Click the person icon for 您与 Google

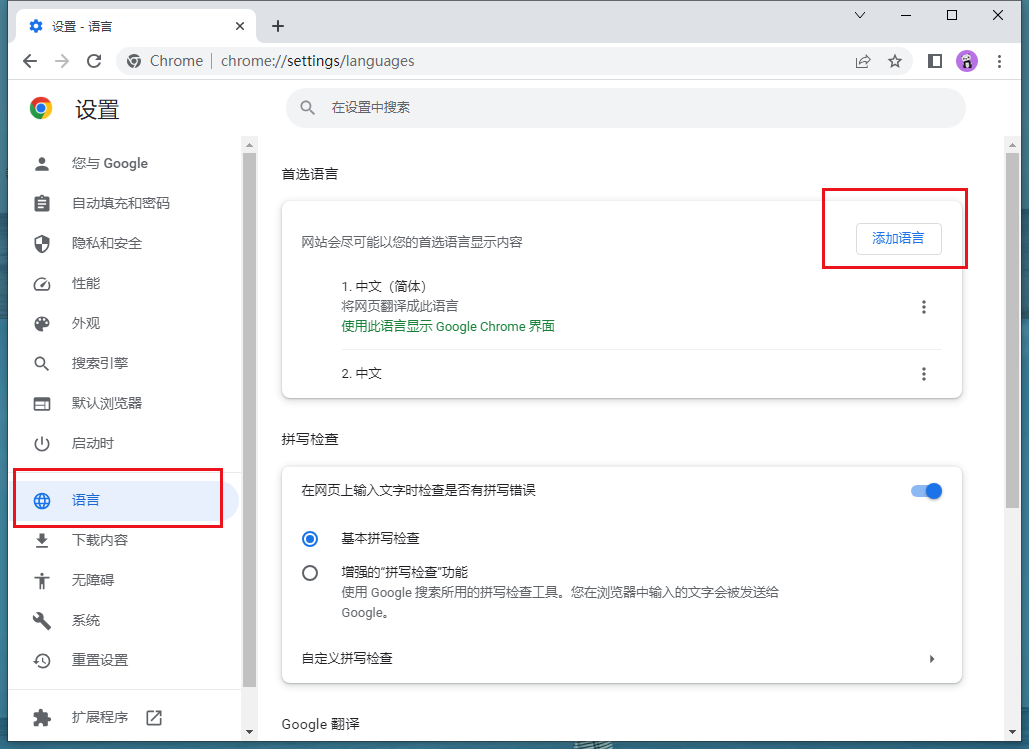point(42,163)
